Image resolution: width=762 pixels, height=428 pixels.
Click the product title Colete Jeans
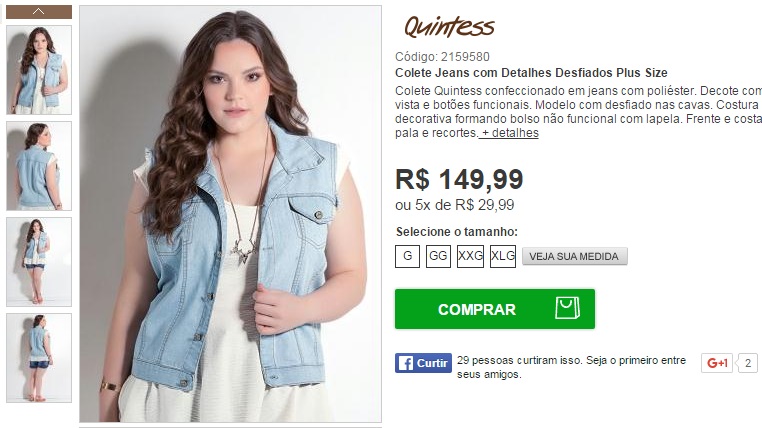(x=531, y=73)
